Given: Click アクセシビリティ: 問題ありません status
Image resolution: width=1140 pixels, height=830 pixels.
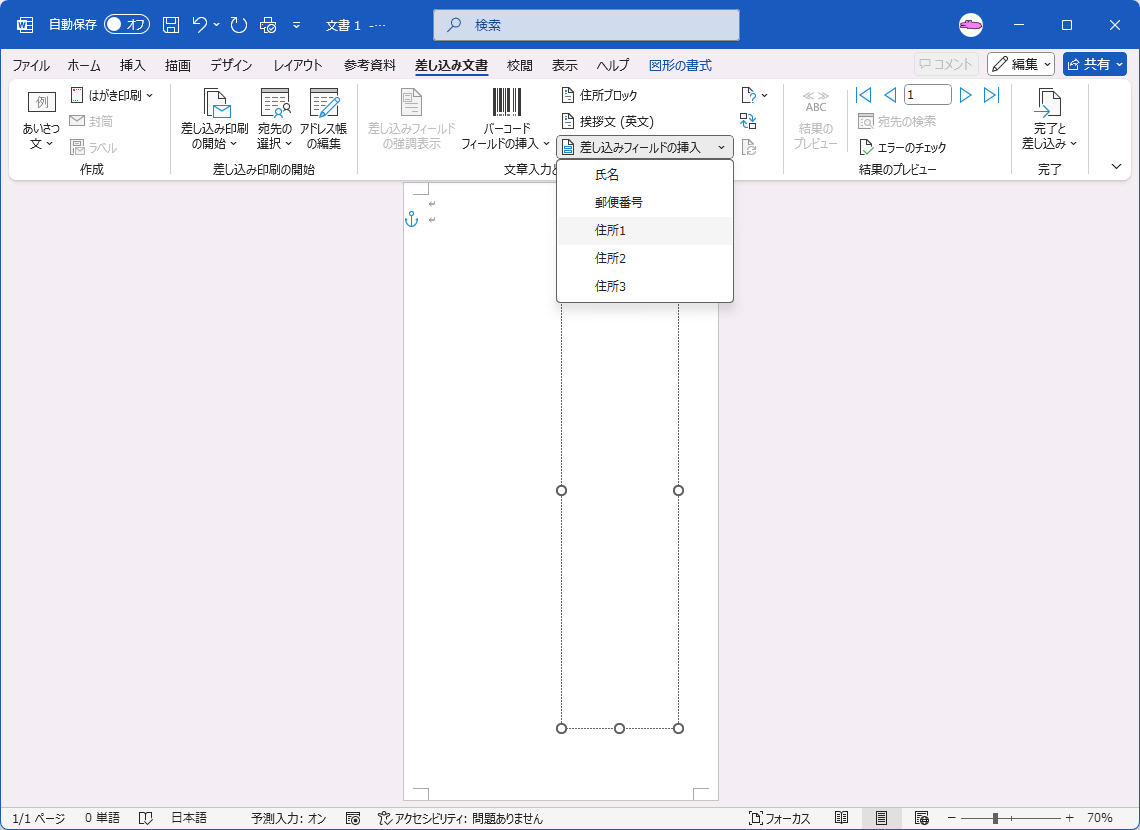Looking at the screenshot, I should click(x=460, y=818).
